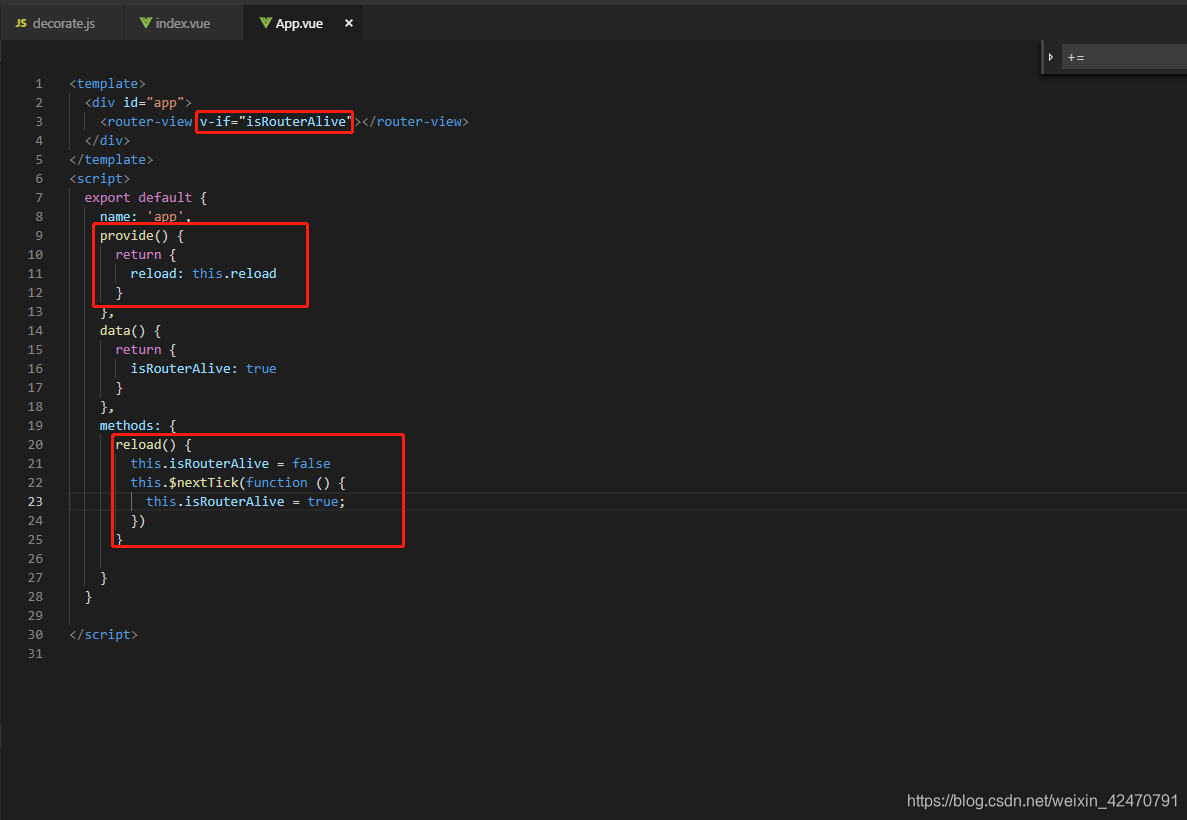Close the App.vue tab

[349, 23]
